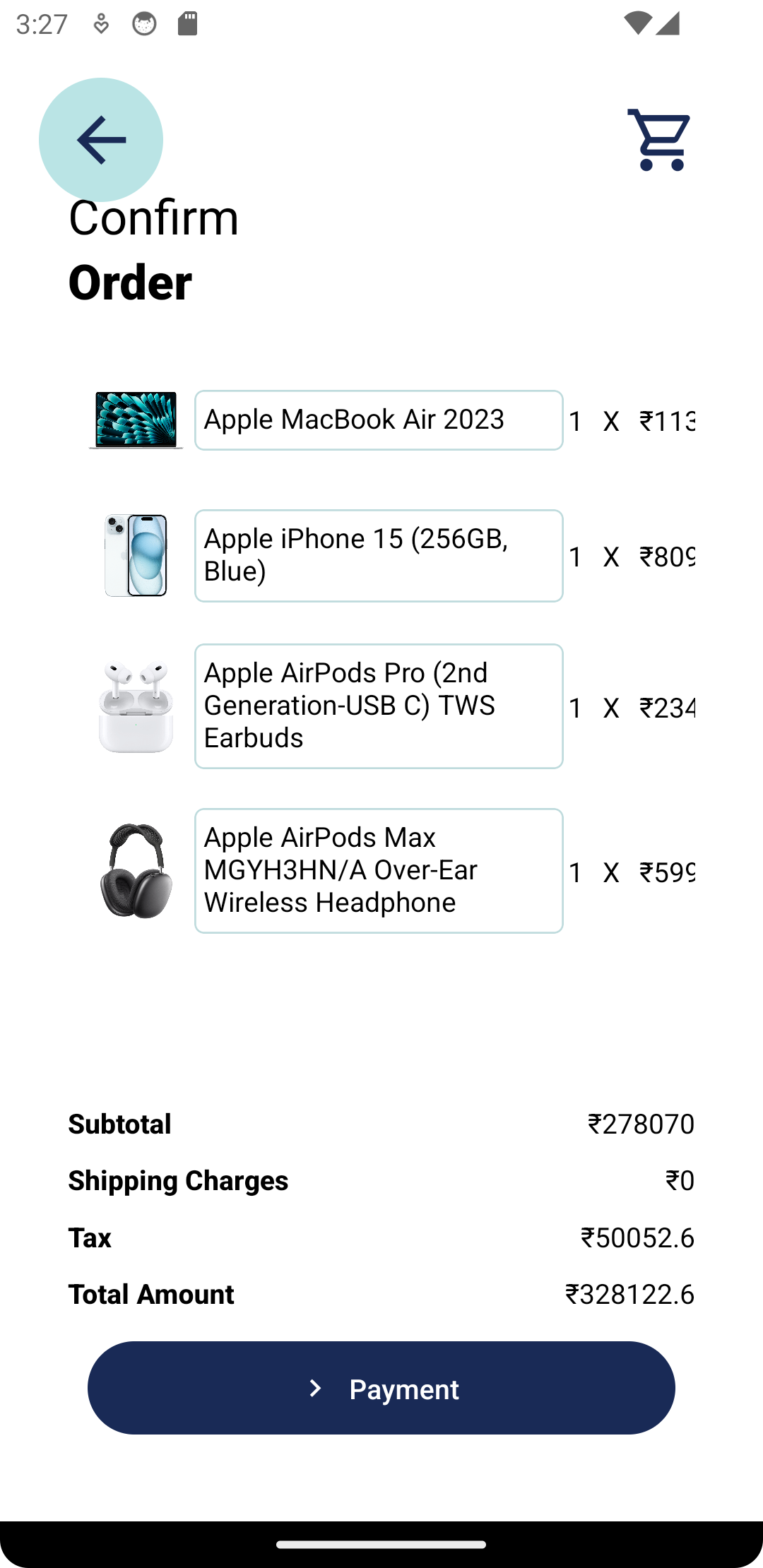Tap the AirPods Pro product image
This screenshot has width=763, height=1568.
click(x=136, y=706)
